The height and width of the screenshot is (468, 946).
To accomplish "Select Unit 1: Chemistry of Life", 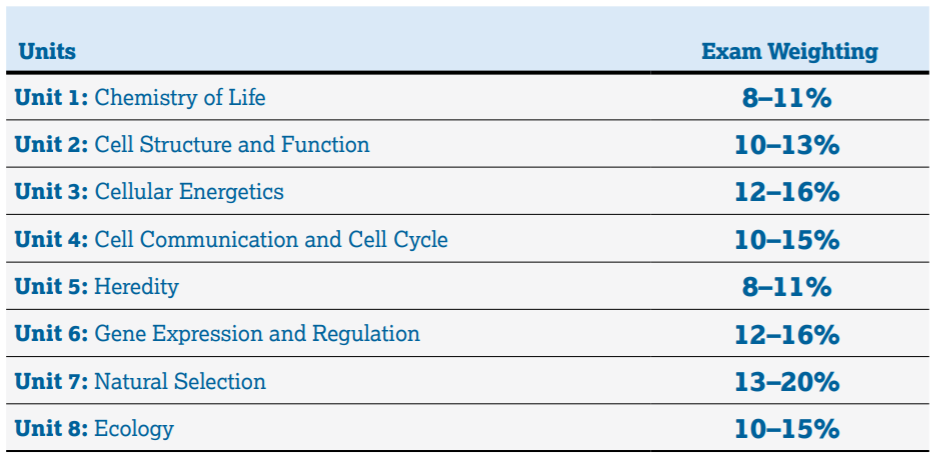I will [140, 97].
